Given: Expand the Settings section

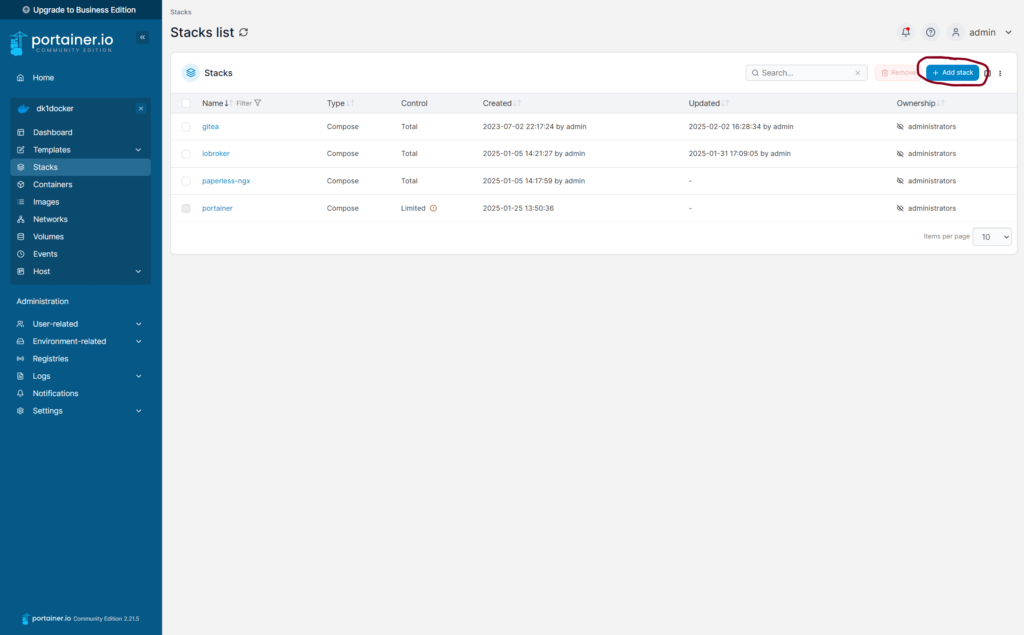Looking at the screenshot, I should (138, 410).
